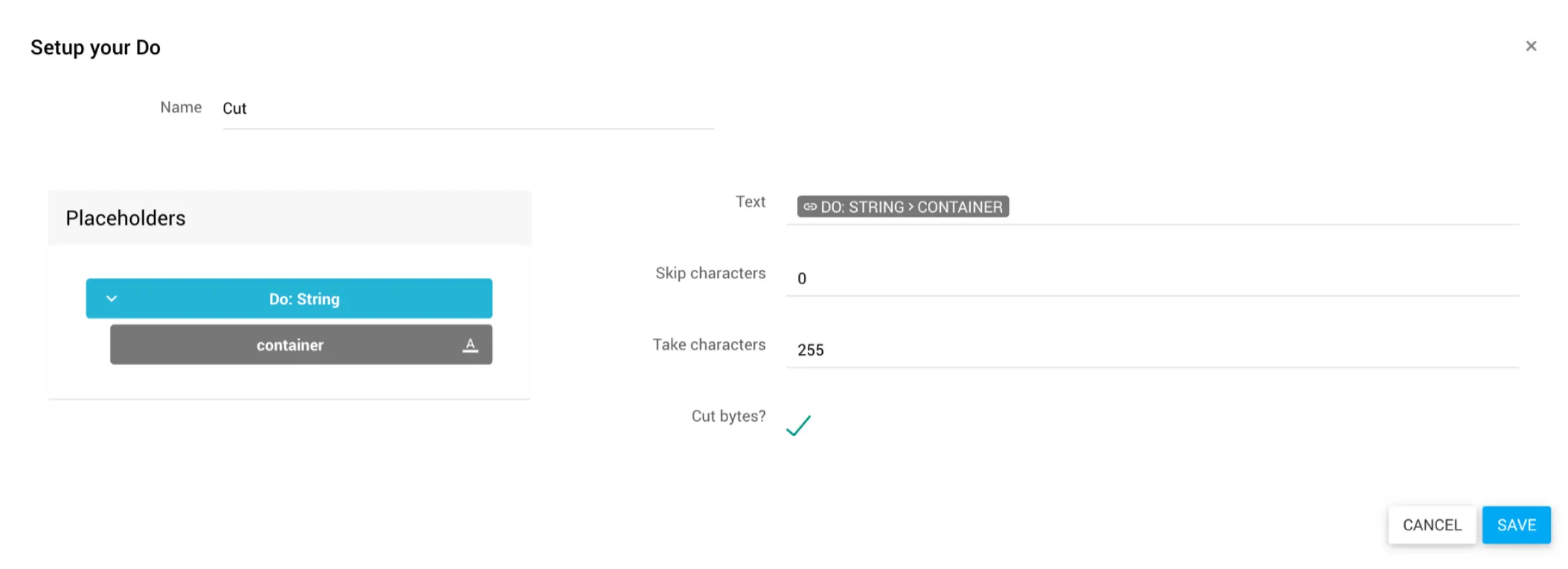Click the Skip characters value field

[1152, 279]
